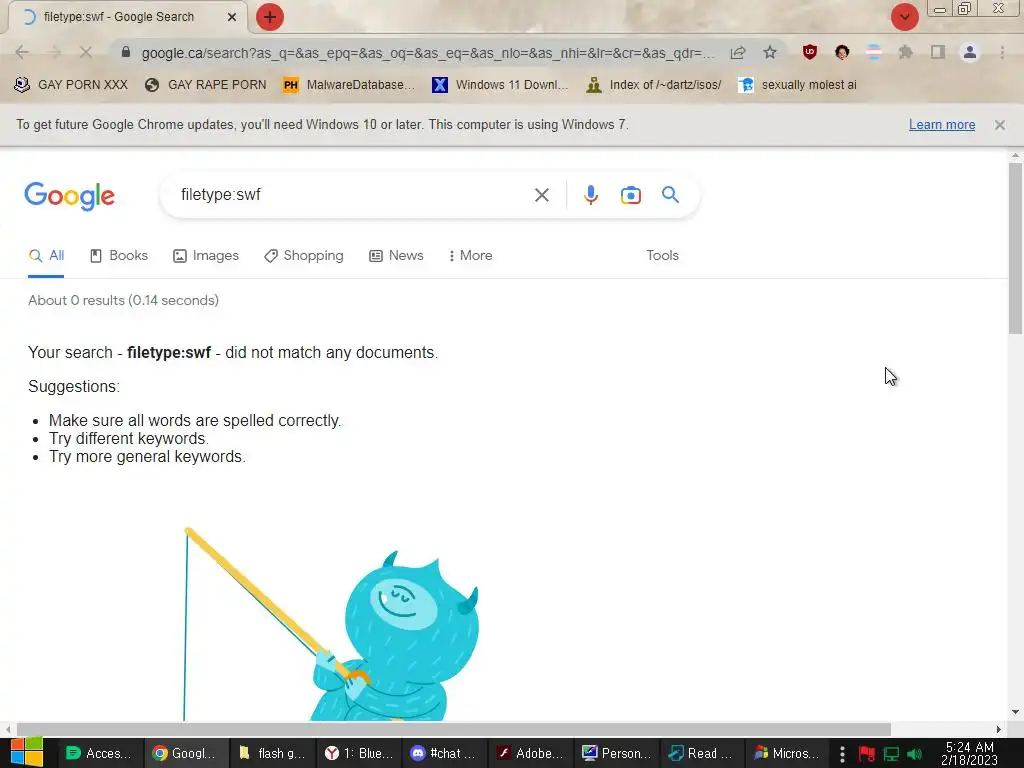Switch to the Adobe taskbar window
Image resolution: width=1024 pixels, height=768 pixels.
(530, 753)
